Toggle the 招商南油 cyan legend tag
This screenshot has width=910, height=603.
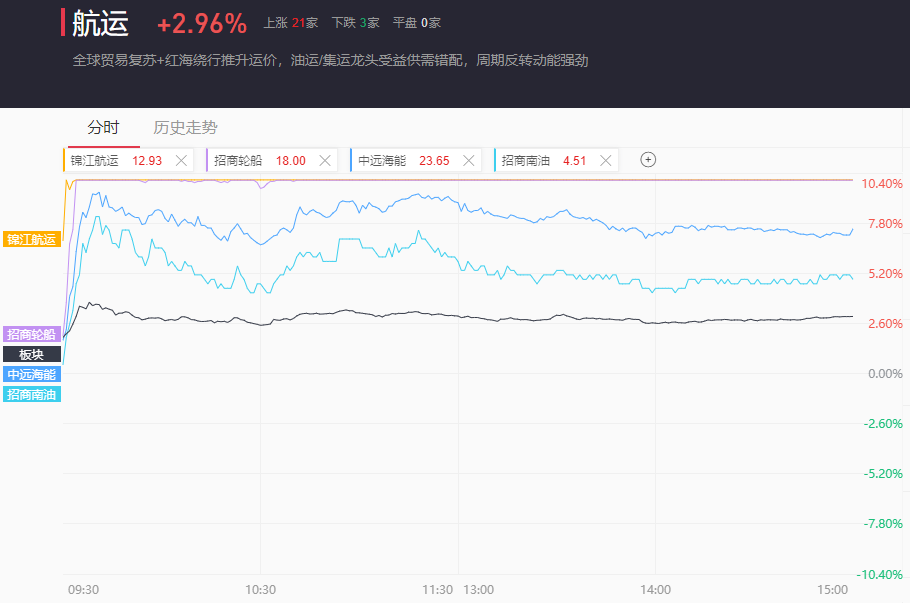coord(32,394)
